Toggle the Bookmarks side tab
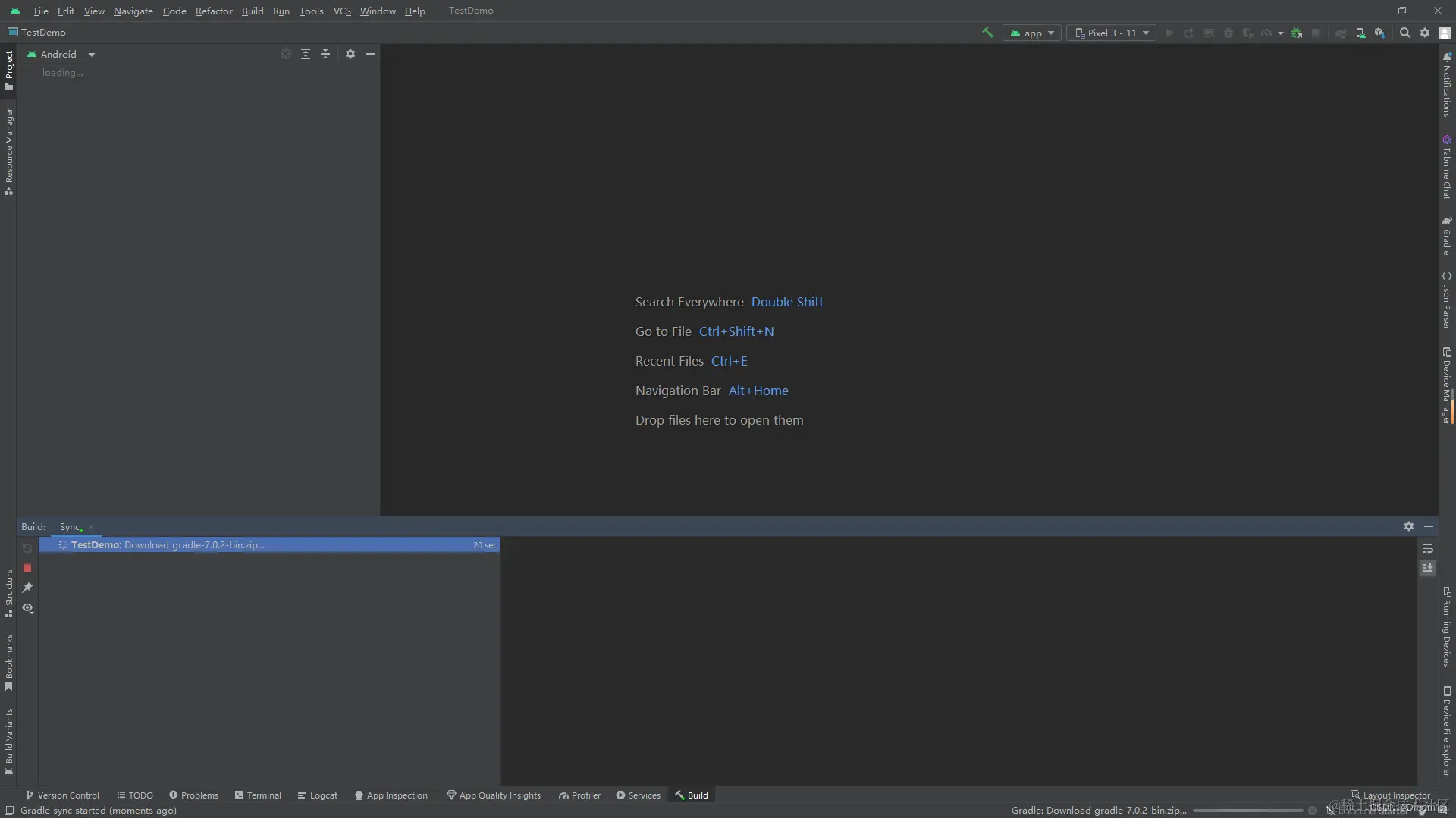1456x819 pixels. (8, 663)
